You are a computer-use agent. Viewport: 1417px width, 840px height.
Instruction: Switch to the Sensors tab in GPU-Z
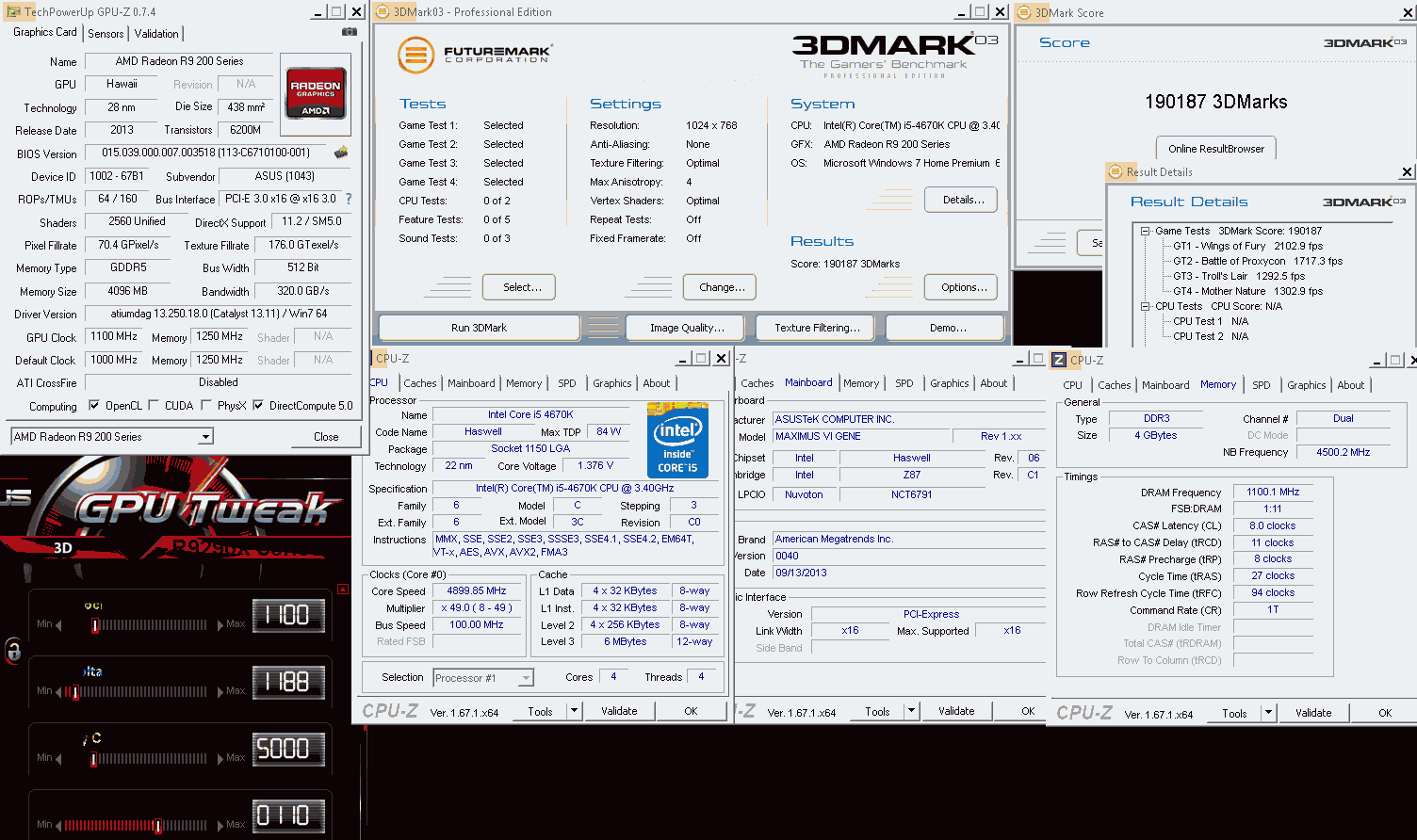coord(106,33)
